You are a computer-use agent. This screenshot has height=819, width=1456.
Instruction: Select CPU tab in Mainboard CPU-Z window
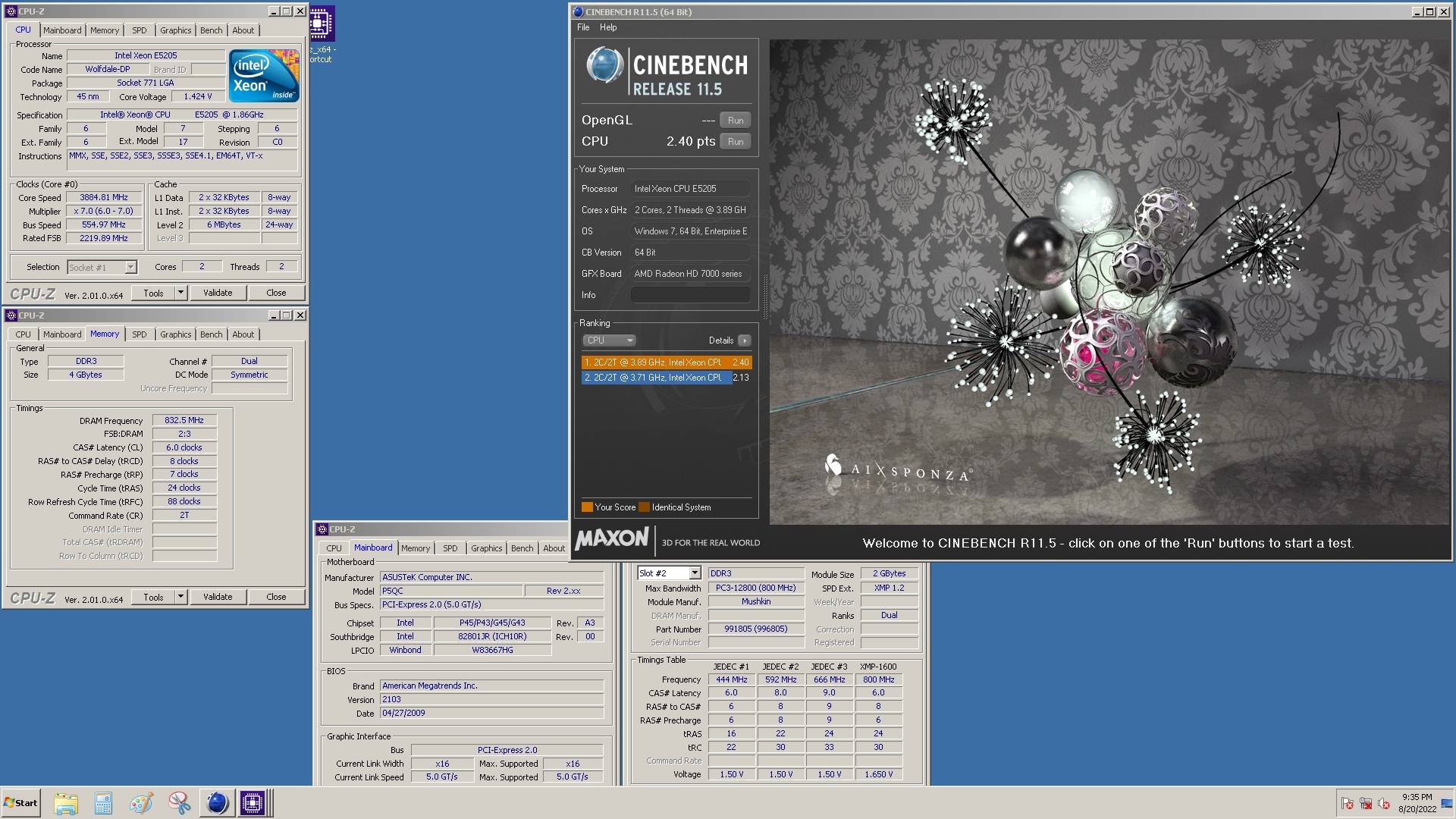(x=334, y=548)
